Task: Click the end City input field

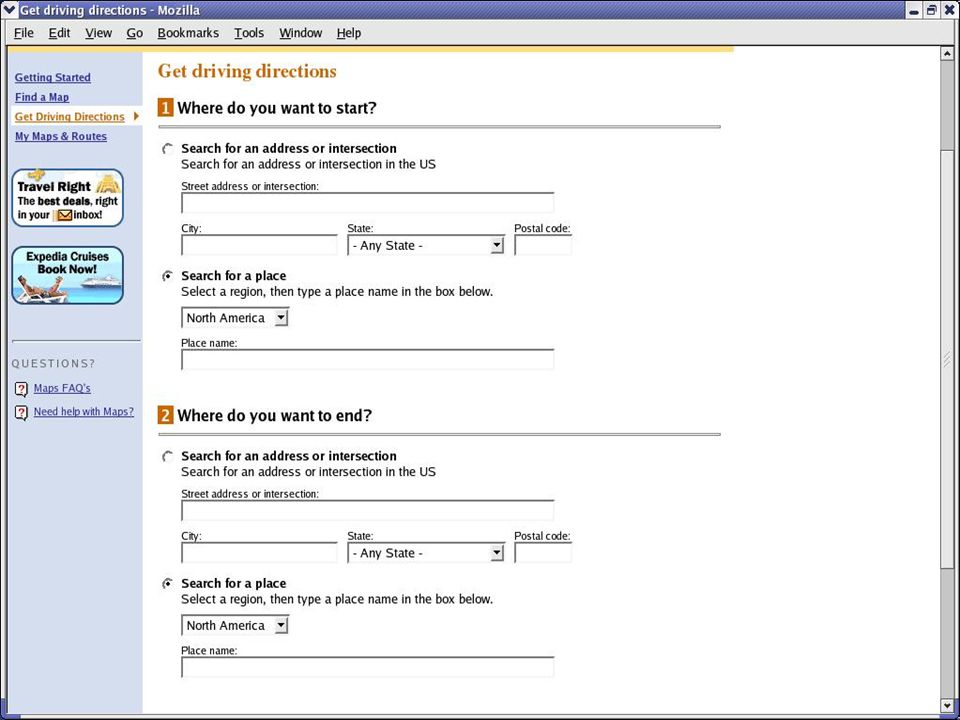Action: pyautogui.click(x=259, y=553)
